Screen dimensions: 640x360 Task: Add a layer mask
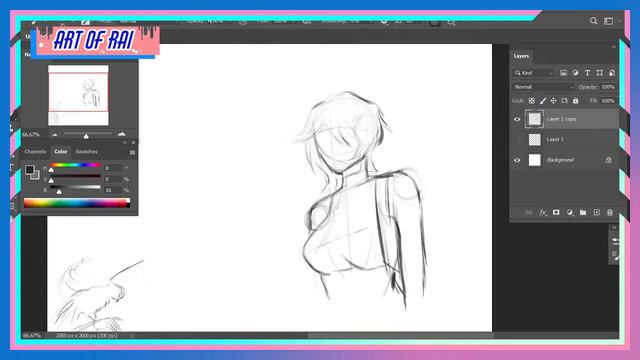(556, 213)
